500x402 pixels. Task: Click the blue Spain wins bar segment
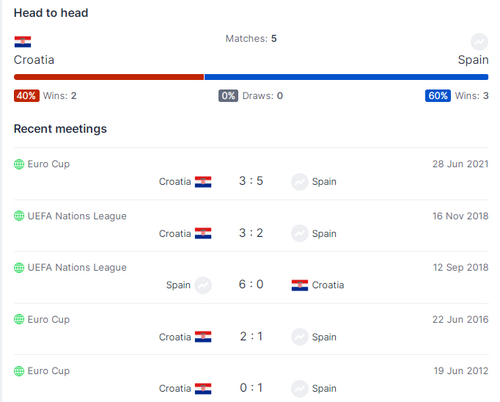coord(347,77)
